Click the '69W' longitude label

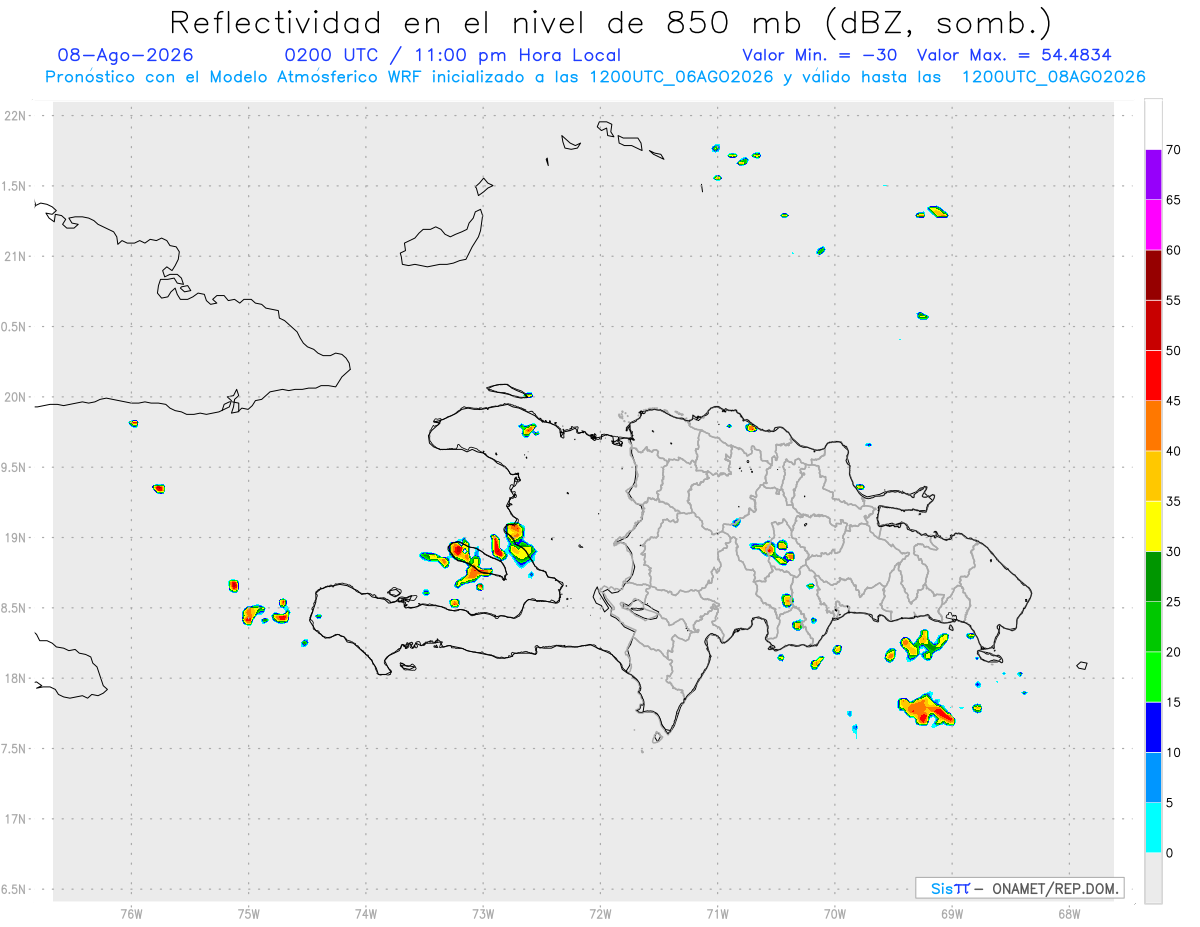pos(952,913)
